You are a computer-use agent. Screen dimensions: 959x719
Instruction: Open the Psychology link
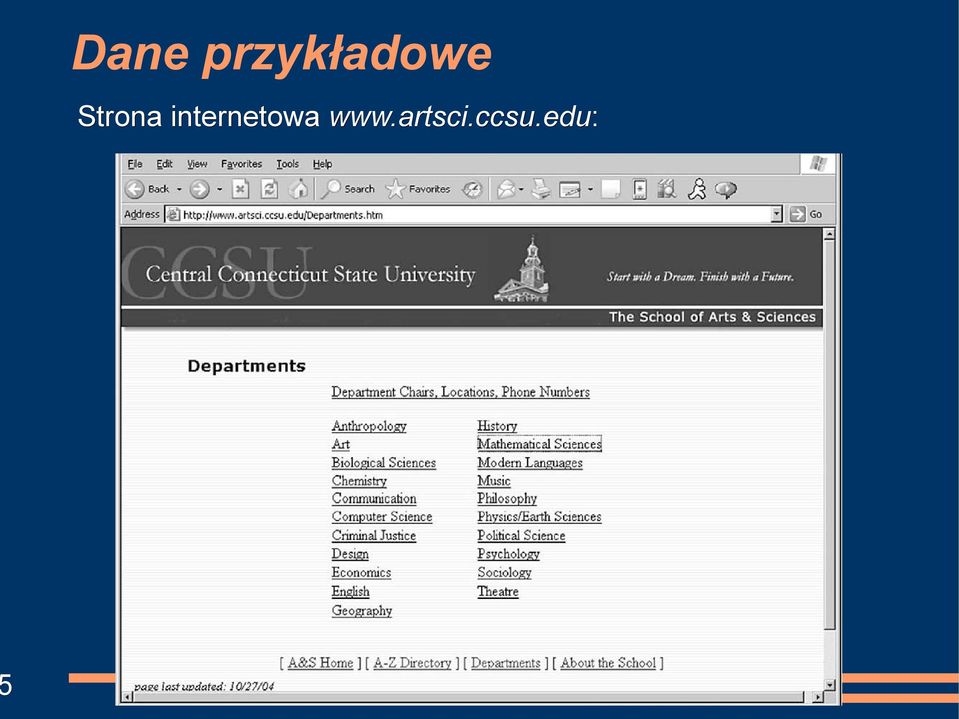point(508,554)
